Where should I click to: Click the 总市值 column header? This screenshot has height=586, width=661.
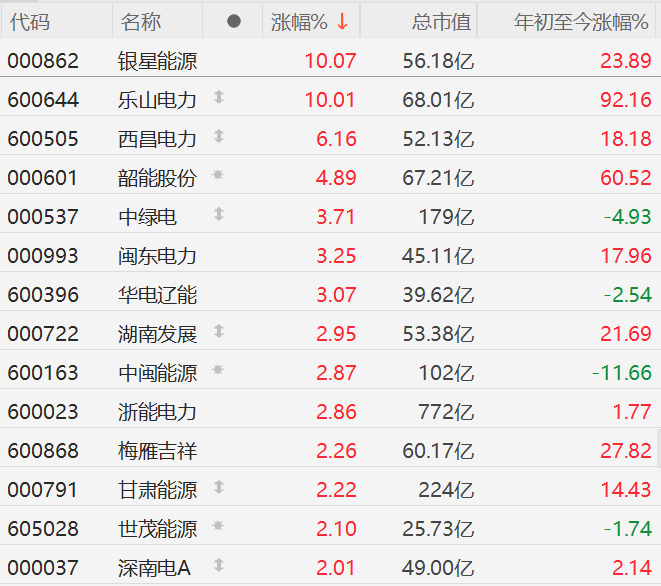[441, 22]
